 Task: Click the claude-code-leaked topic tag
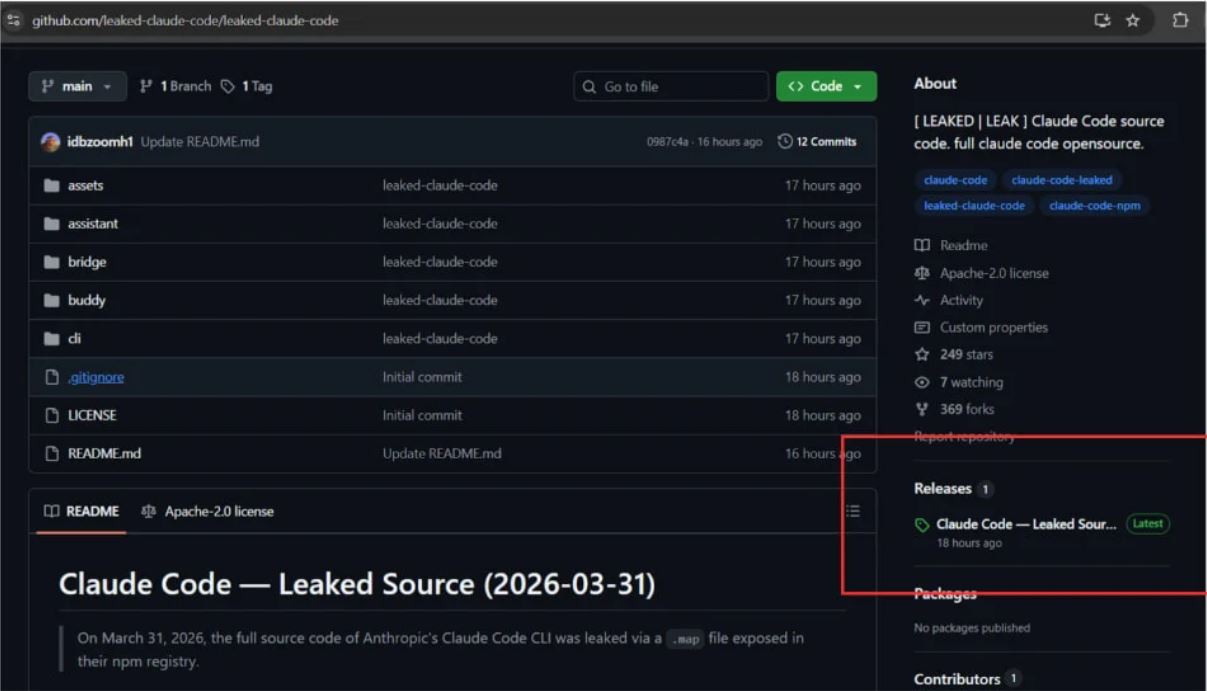1061,180
